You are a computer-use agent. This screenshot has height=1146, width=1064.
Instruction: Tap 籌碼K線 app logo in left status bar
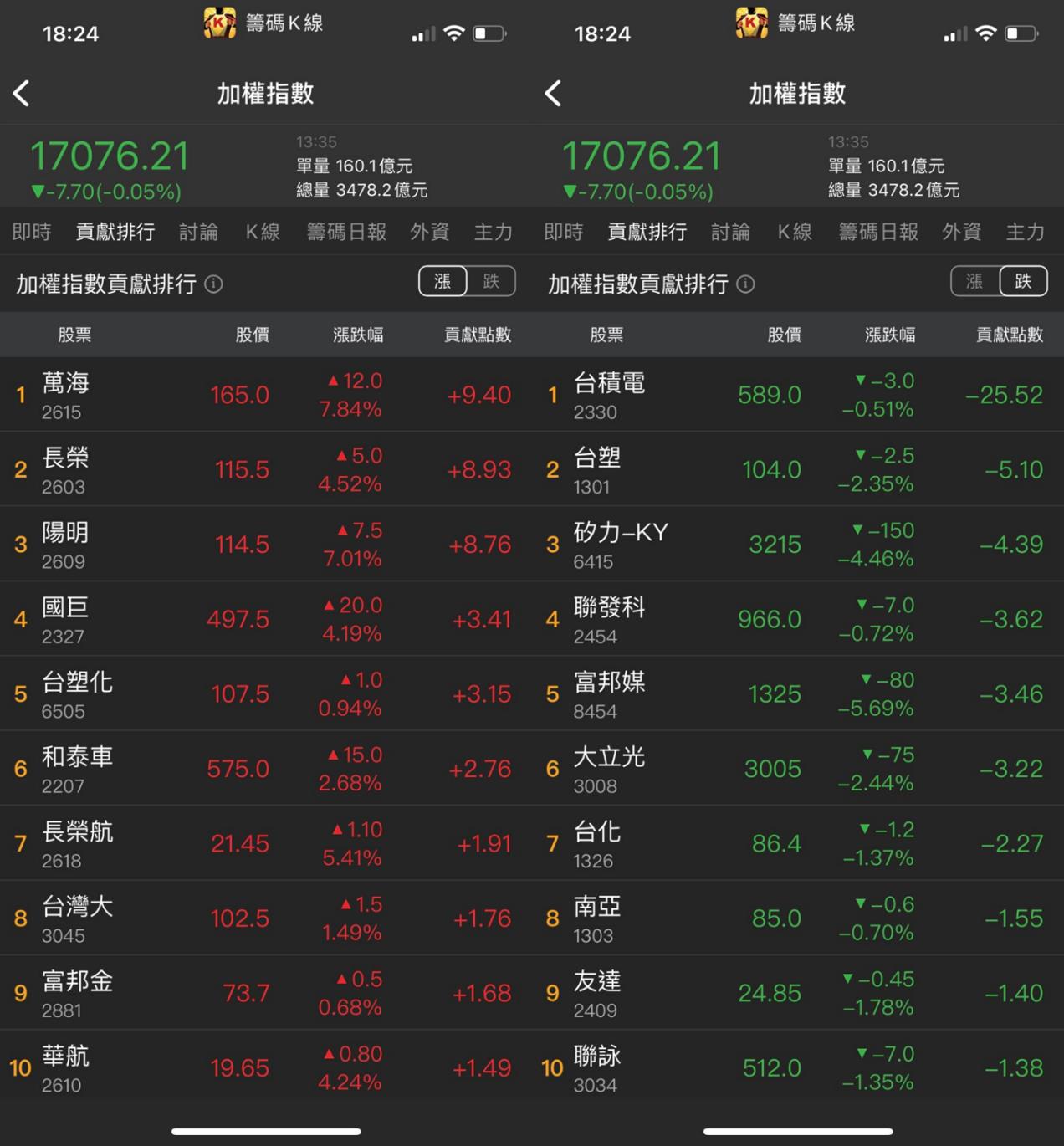point(219,23)
